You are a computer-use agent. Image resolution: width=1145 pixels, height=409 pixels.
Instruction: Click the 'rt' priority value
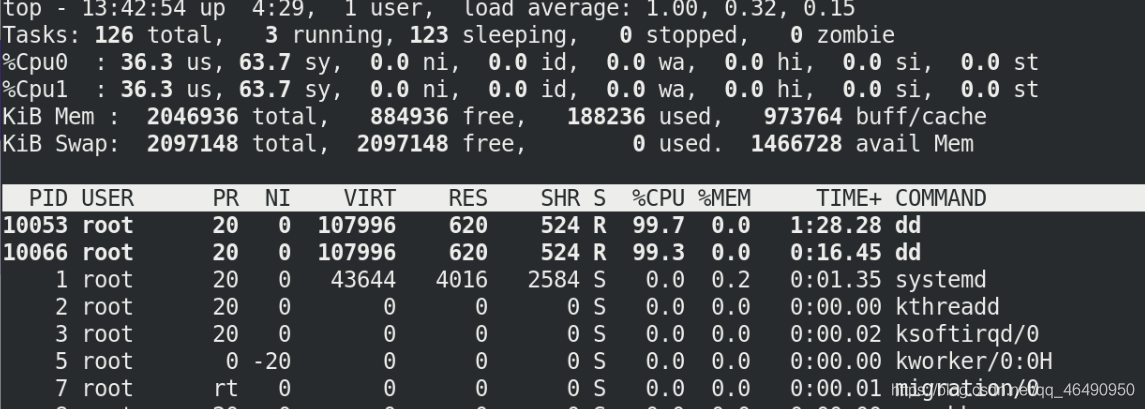(x=226, y=388)
